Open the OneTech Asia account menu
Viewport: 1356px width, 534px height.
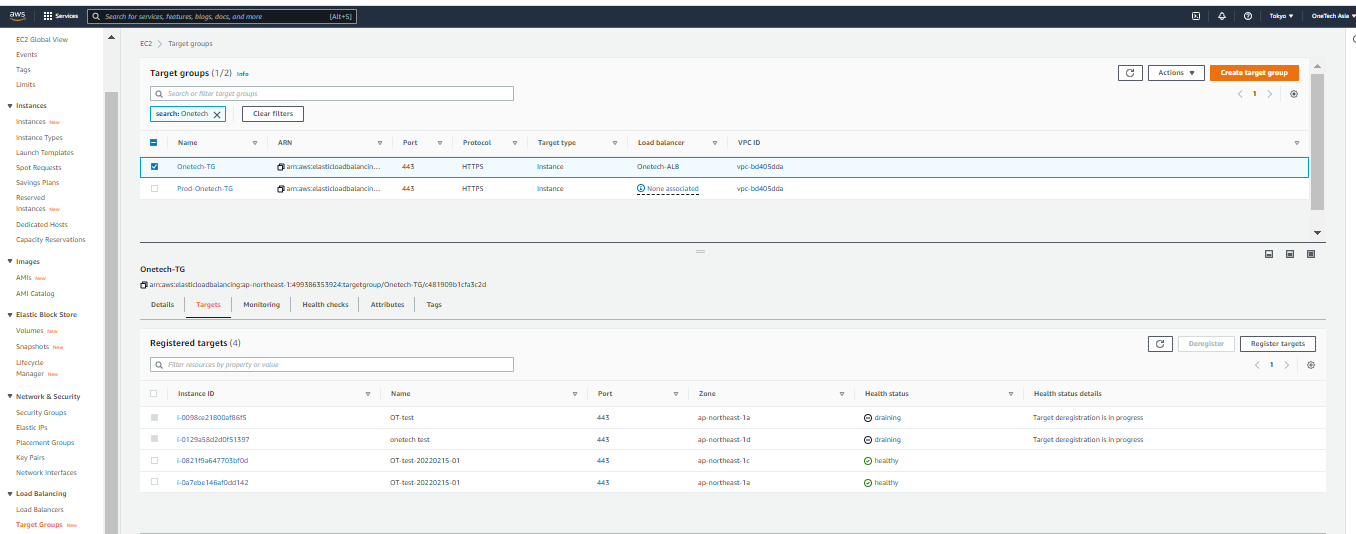pyautogui.click(x=1333, y=16)
